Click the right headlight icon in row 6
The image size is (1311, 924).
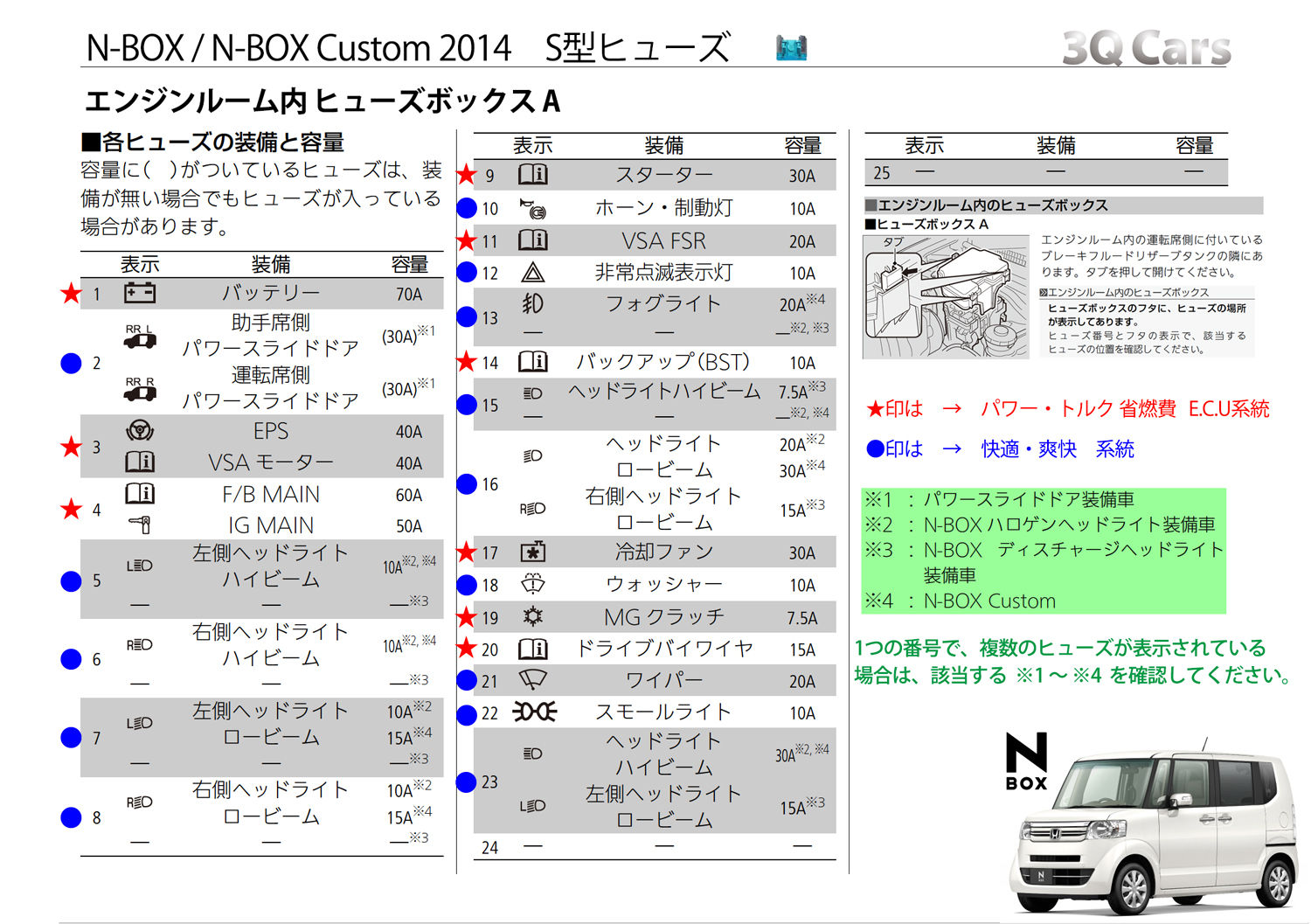tap(140, 644)
